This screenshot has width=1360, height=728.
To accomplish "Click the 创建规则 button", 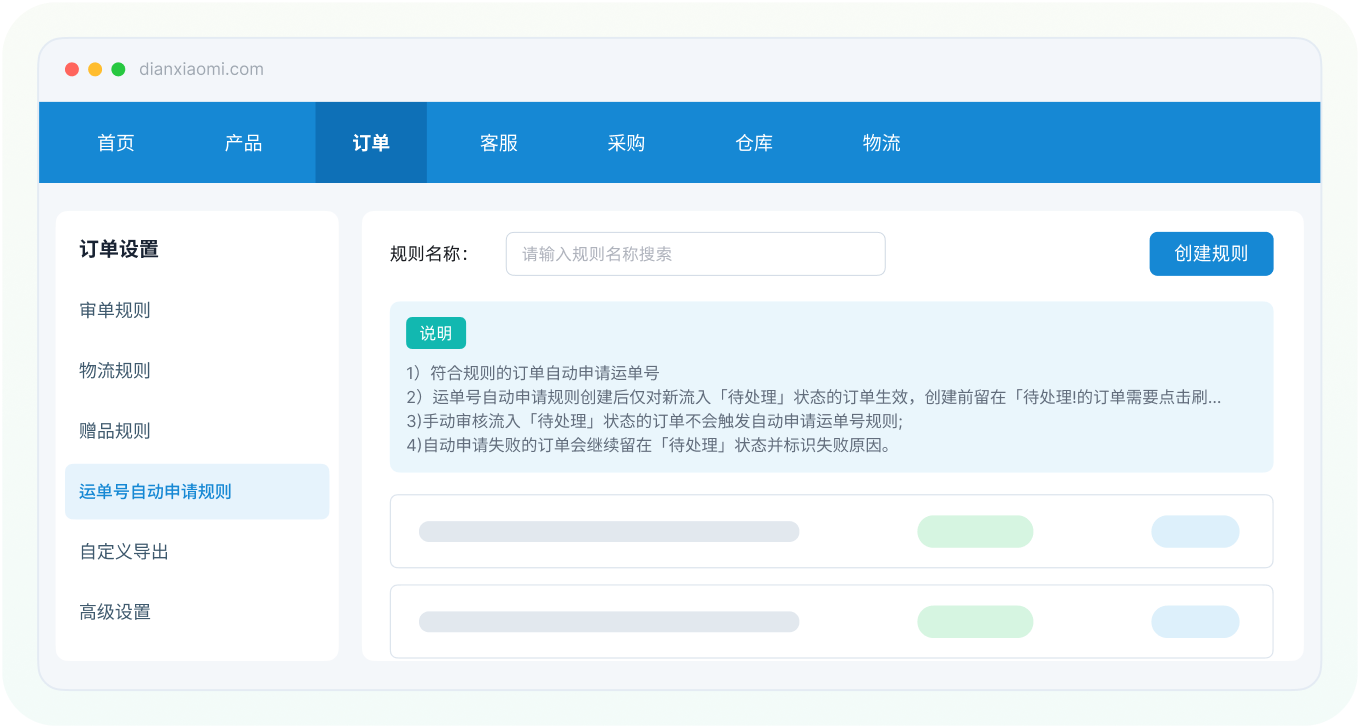I will click(x=1211, y=254).
